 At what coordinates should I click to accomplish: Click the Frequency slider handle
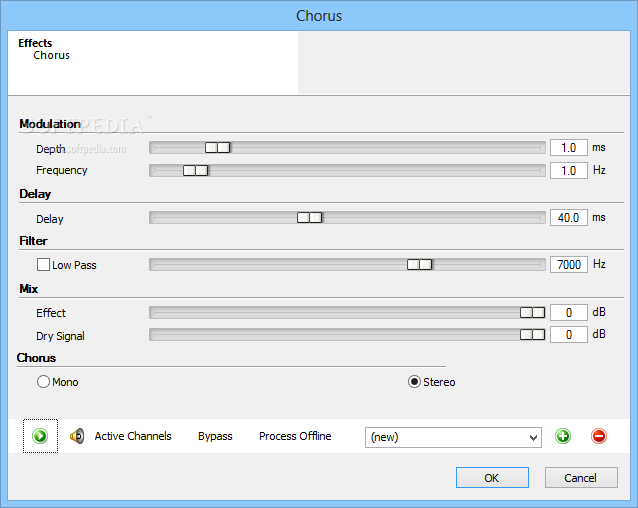(x=196, y=170)
